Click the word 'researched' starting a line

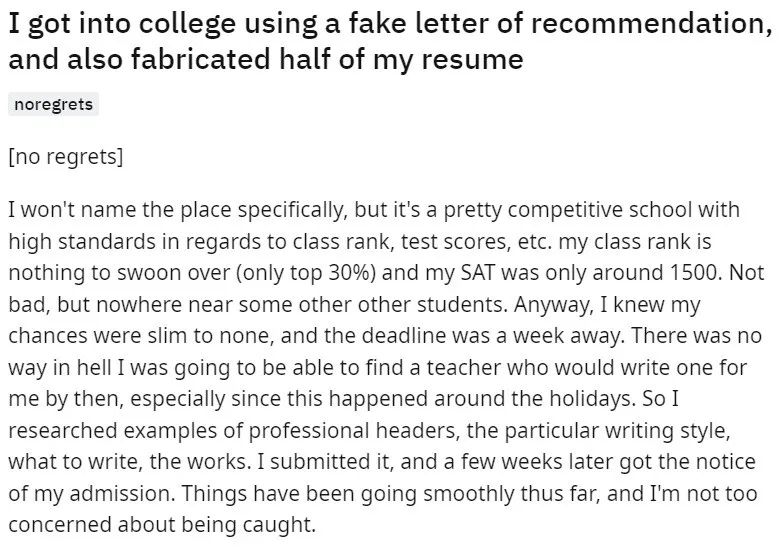click(x=62, y=430)
